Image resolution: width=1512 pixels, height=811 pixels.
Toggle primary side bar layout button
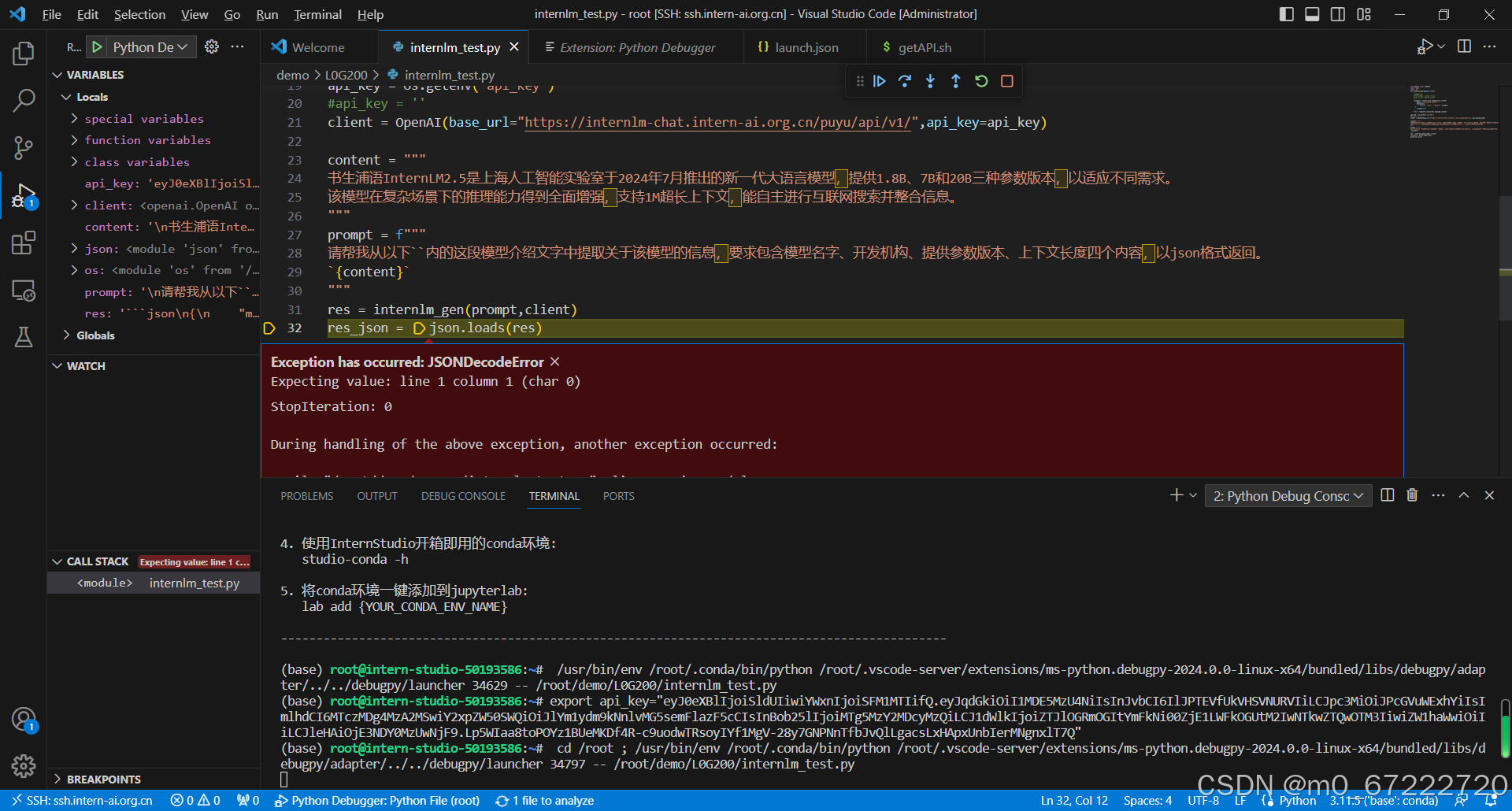1287,14
